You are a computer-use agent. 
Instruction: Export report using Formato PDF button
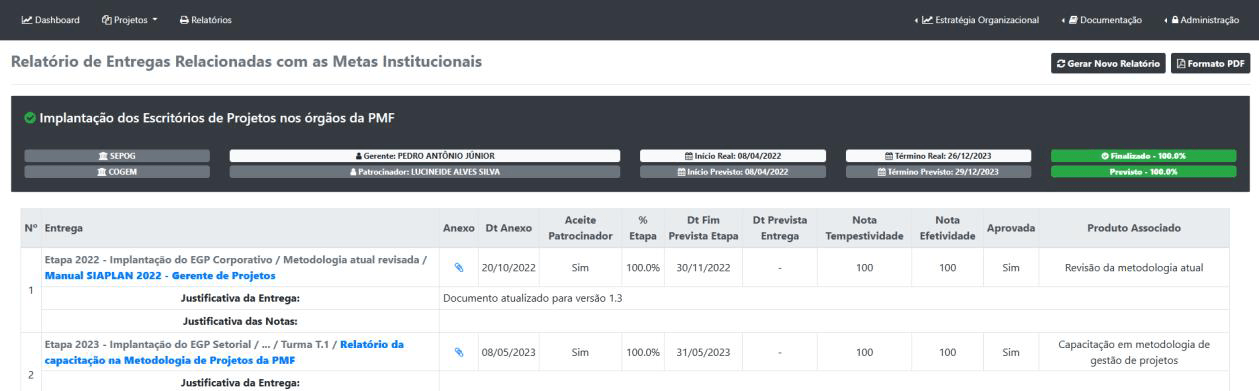(1211, 64)
